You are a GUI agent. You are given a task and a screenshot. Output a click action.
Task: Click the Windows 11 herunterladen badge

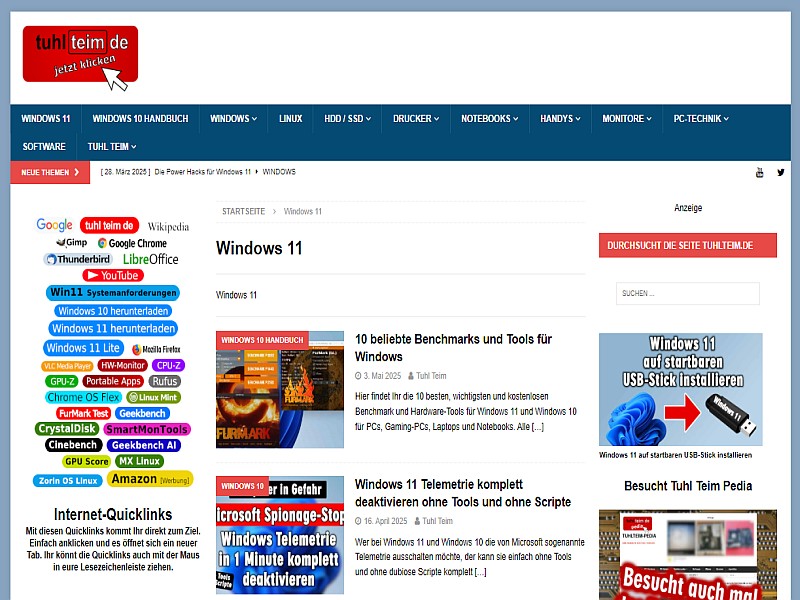point(113,328)
